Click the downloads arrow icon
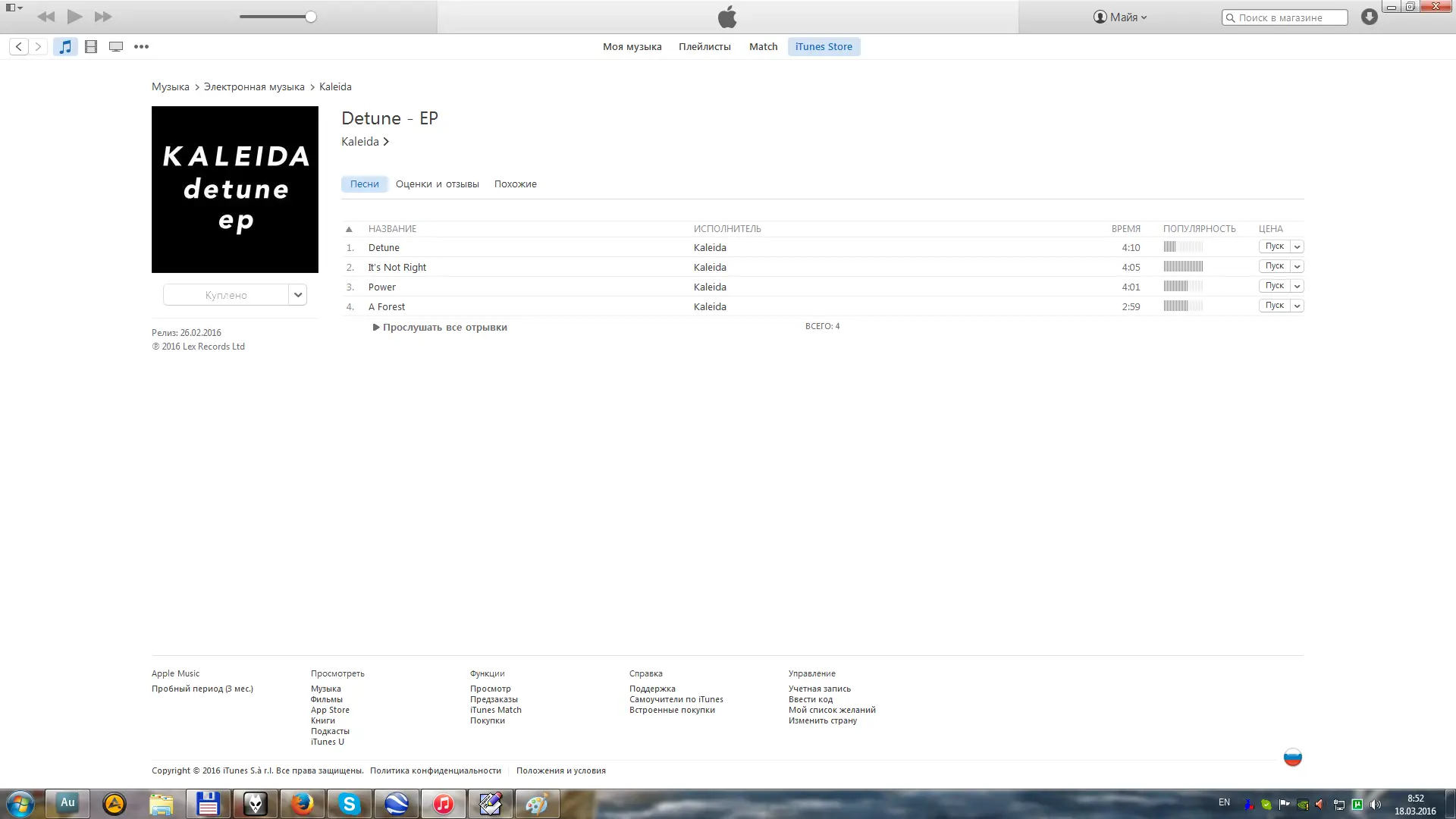 point(1369,17)
